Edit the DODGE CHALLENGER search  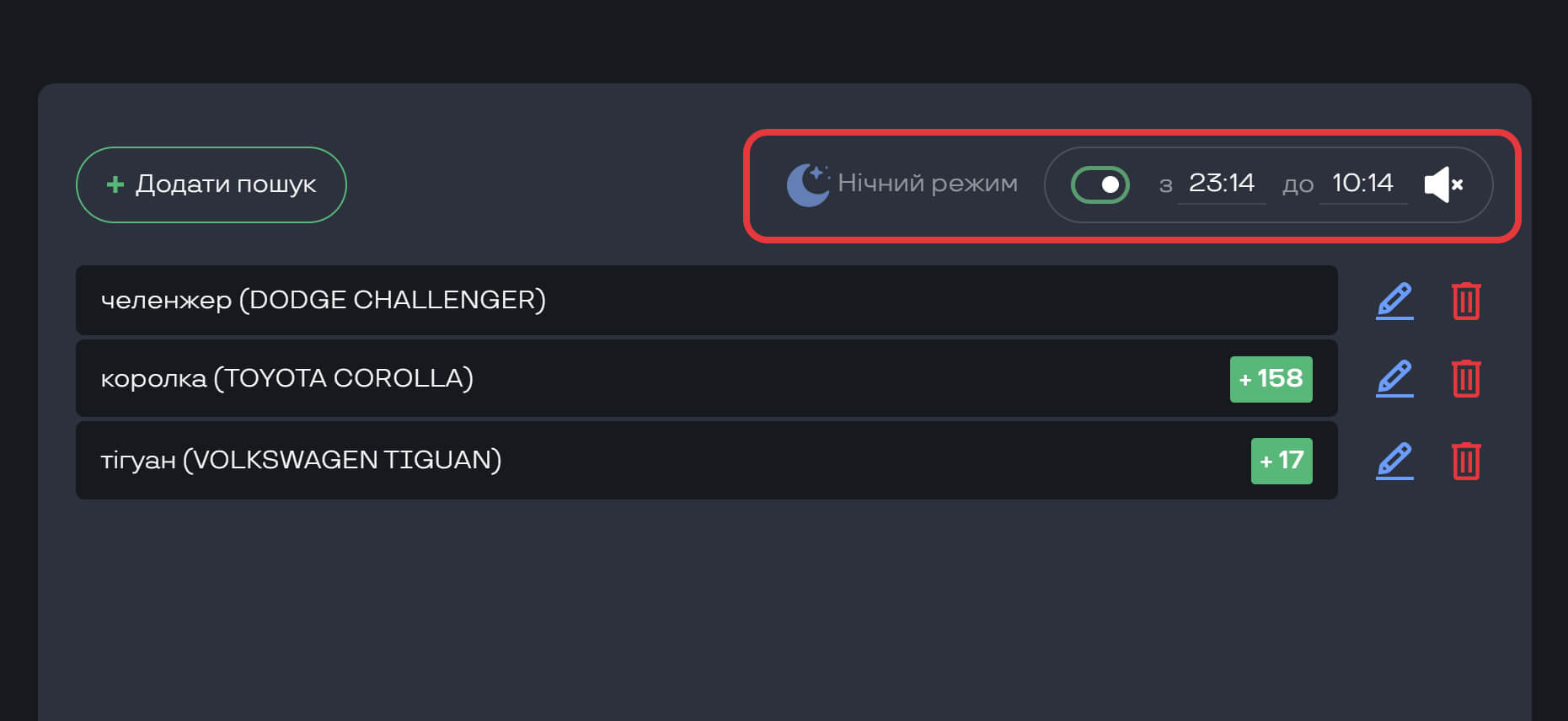click(x=1394, y=301)
